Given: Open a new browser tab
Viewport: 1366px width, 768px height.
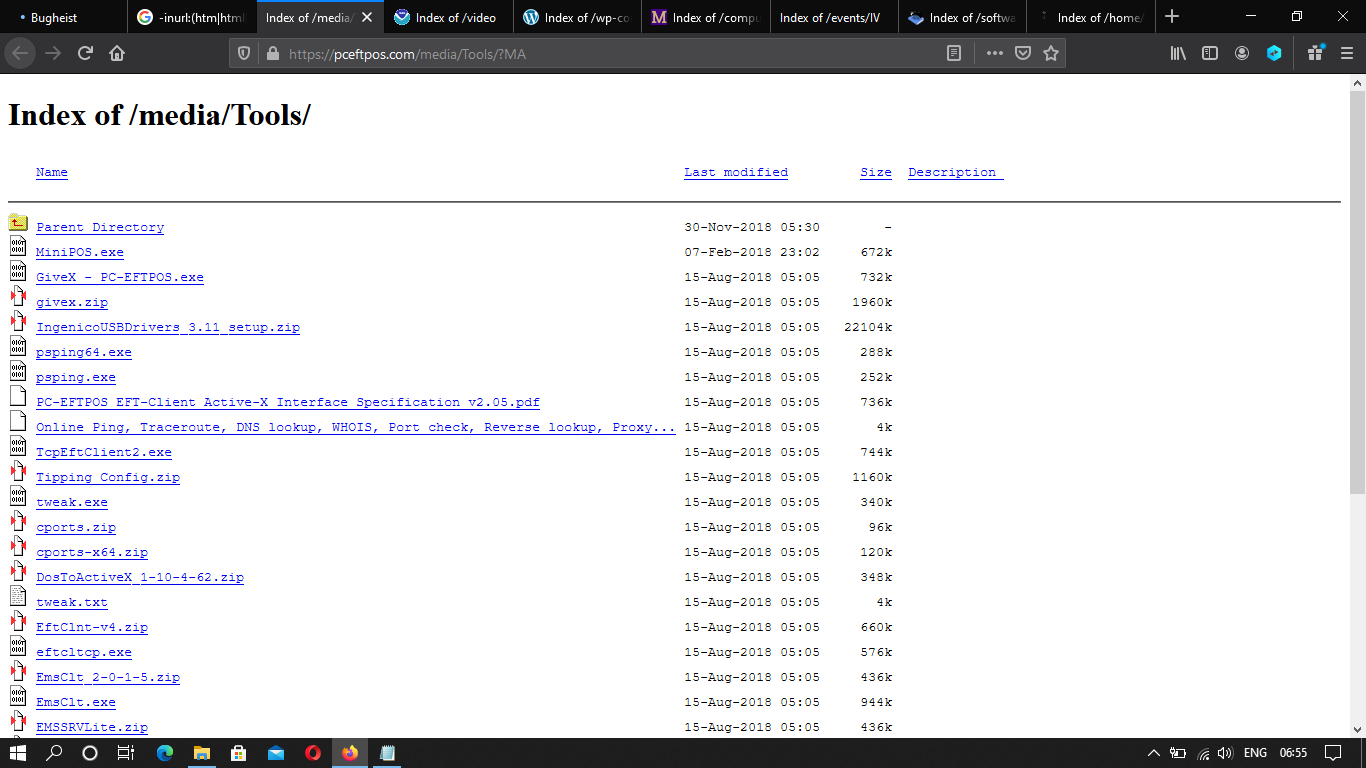Looking at the screenshot, I should pos(1172,17).
